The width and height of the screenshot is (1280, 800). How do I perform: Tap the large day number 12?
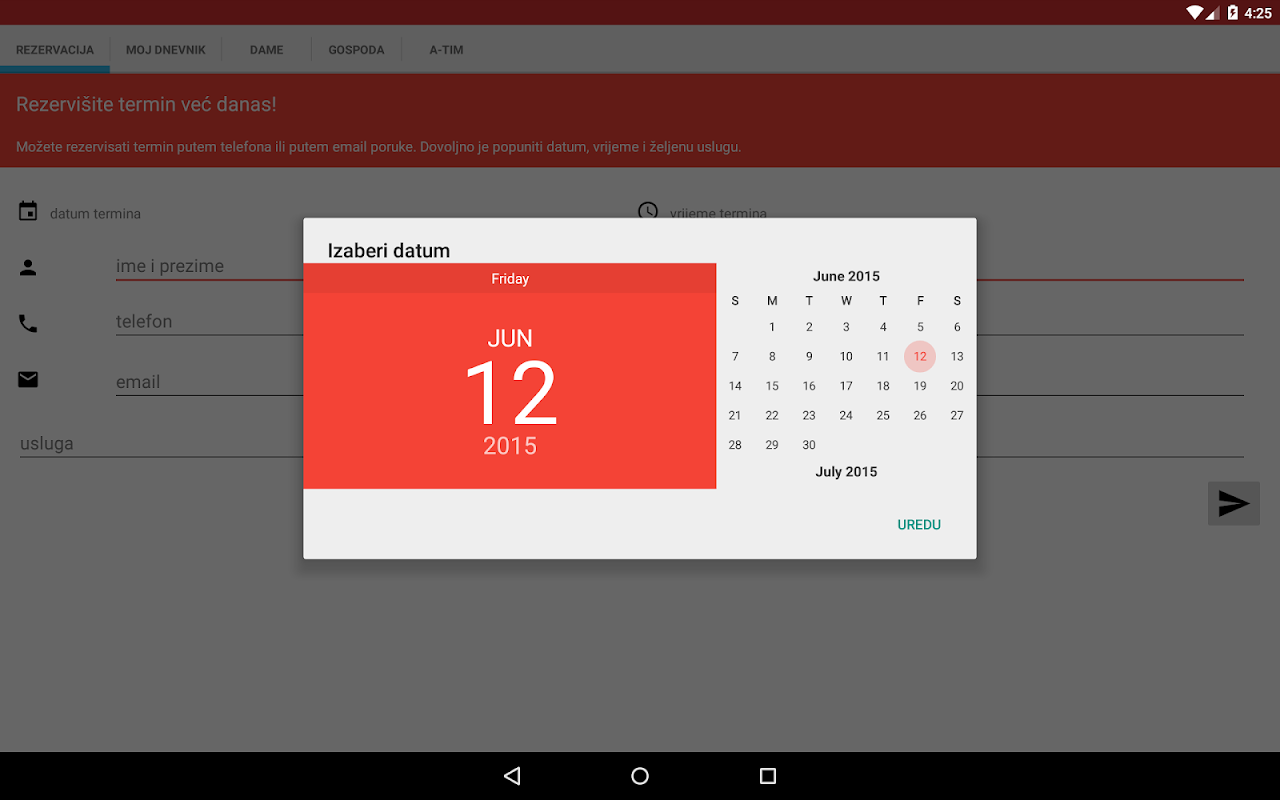510,394
